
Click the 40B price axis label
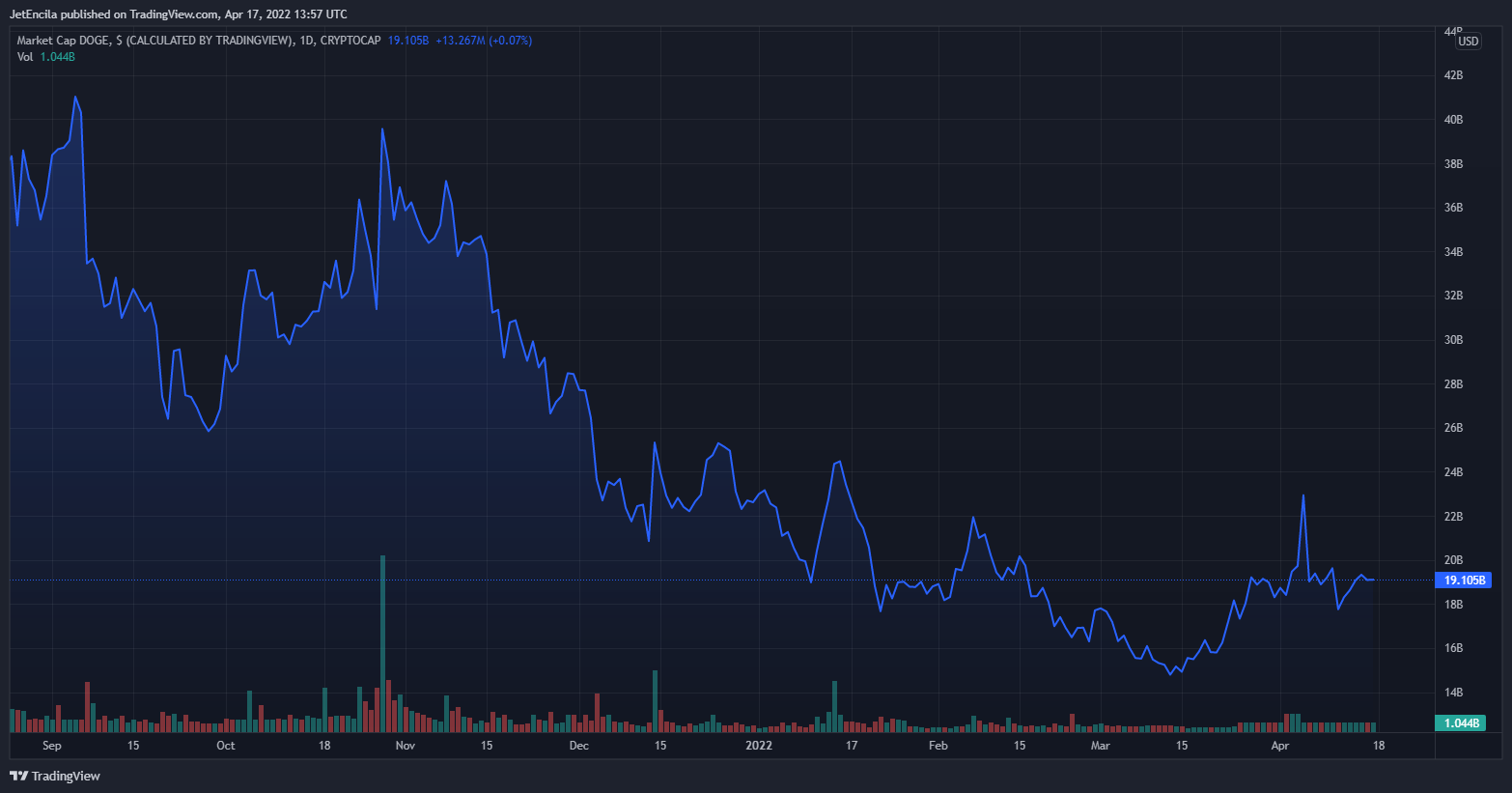[1453, 120]
